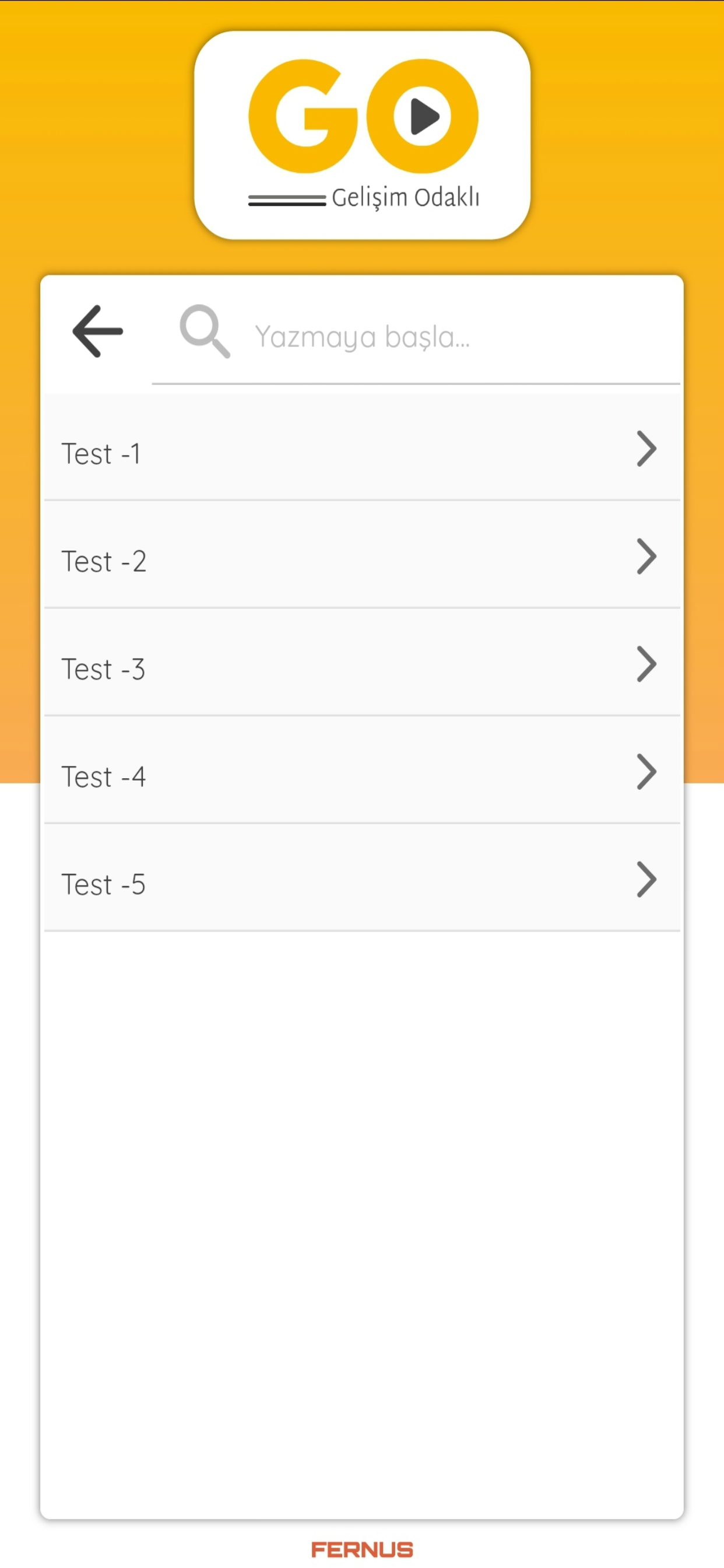Open the Test -1 list item
Image resolution: width=724 pixels, height=1568 pixels.
click(x=362, y=447)
